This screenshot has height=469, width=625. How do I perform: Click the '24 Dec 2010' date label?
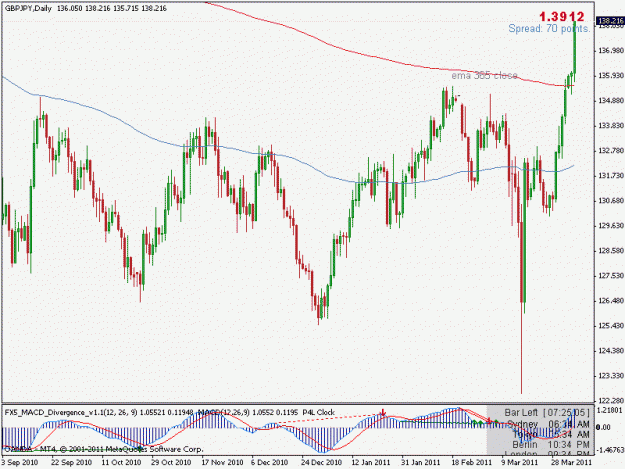(321, 463)
